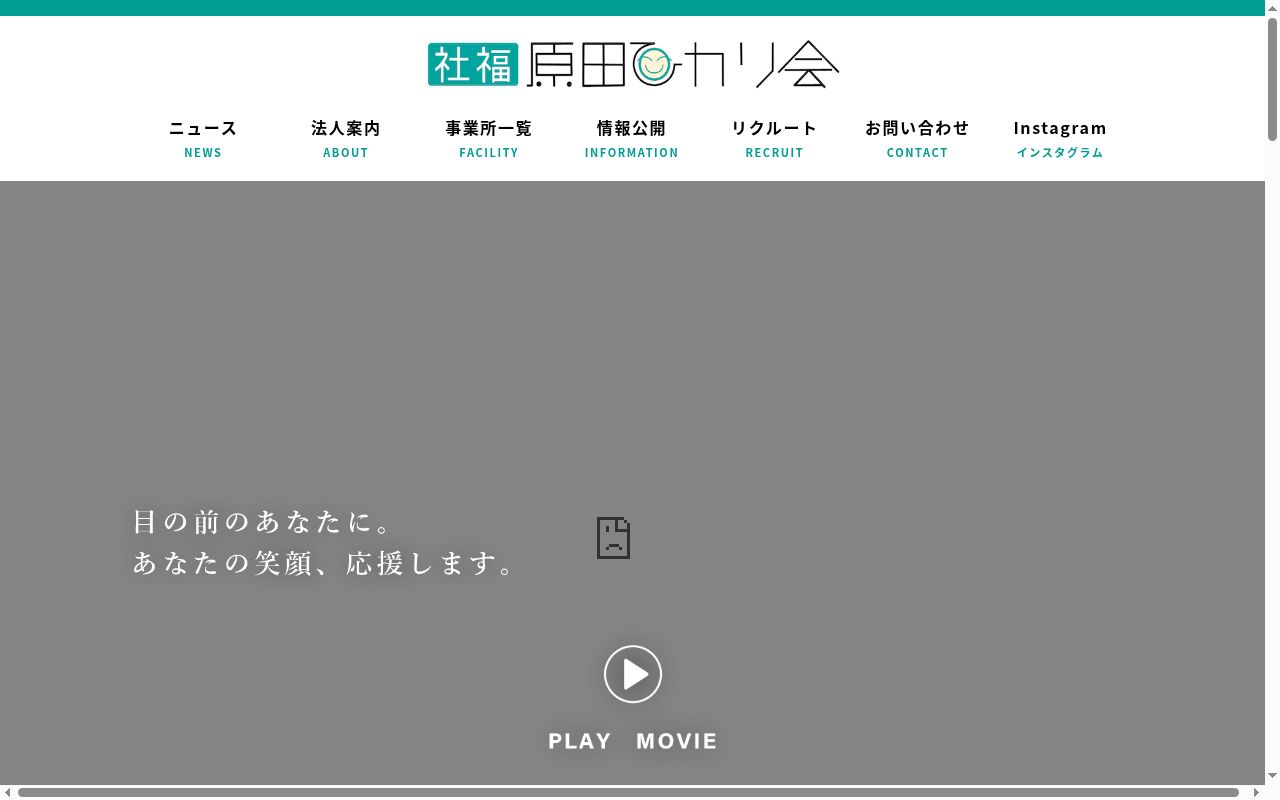Click the 社福 原田ひかり会 site logo
This screenshot has height=800, width=1280.
[633, 64]
